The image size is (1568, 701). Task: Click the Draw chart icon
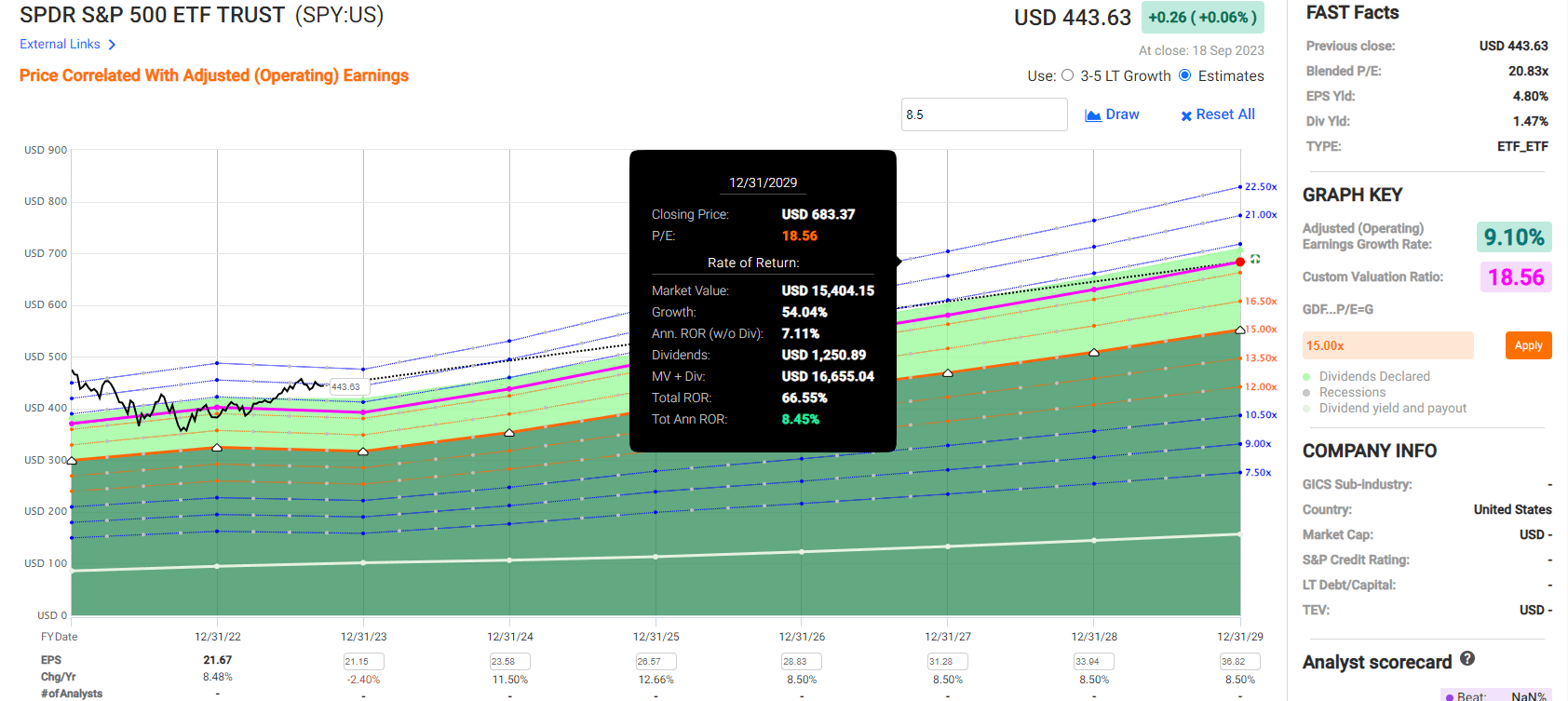1093,115
